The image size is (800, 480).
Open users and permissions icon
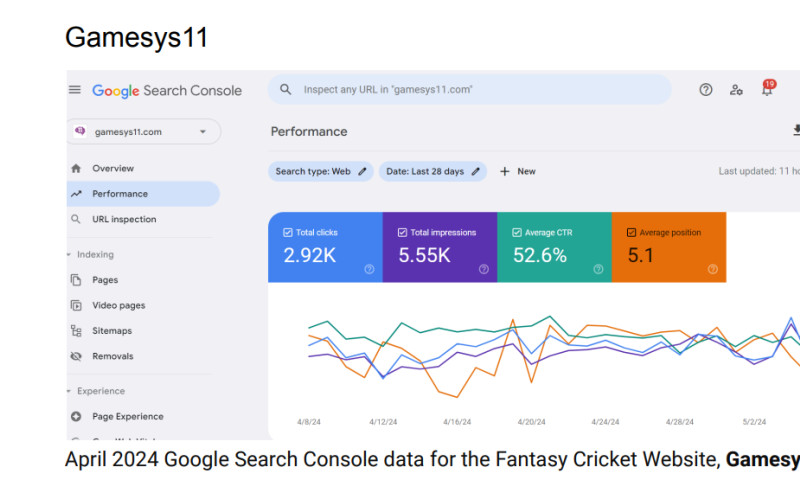tap(736, 90)
